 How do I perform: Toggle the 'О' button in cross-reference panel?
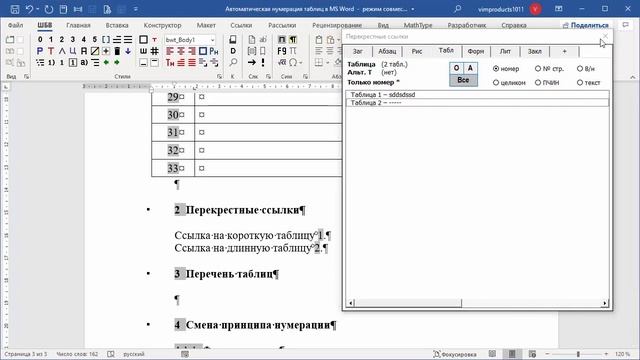(456, 68)
